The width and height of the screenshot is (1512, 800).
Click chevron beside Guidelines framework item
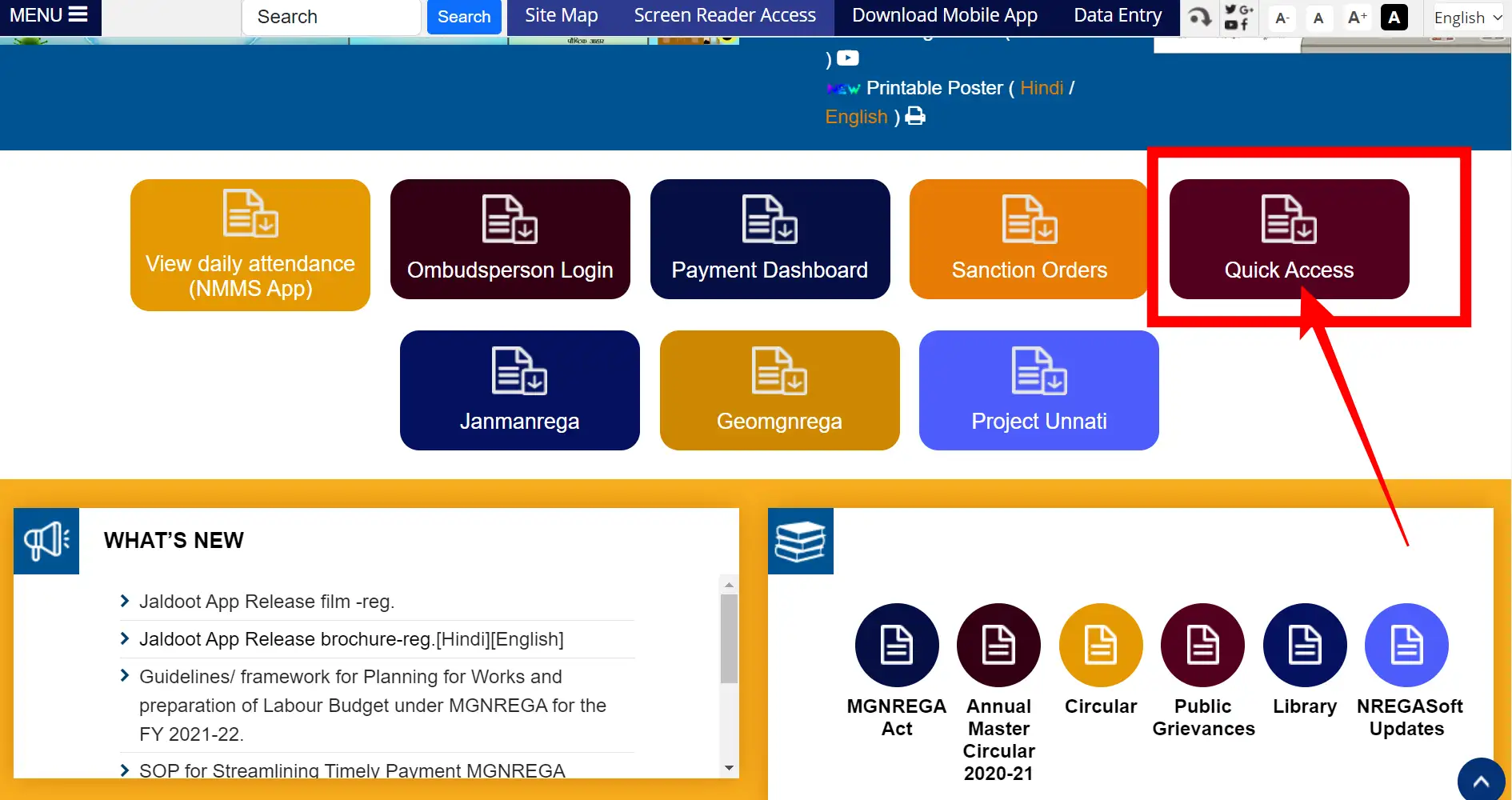(x=125, y=676)
